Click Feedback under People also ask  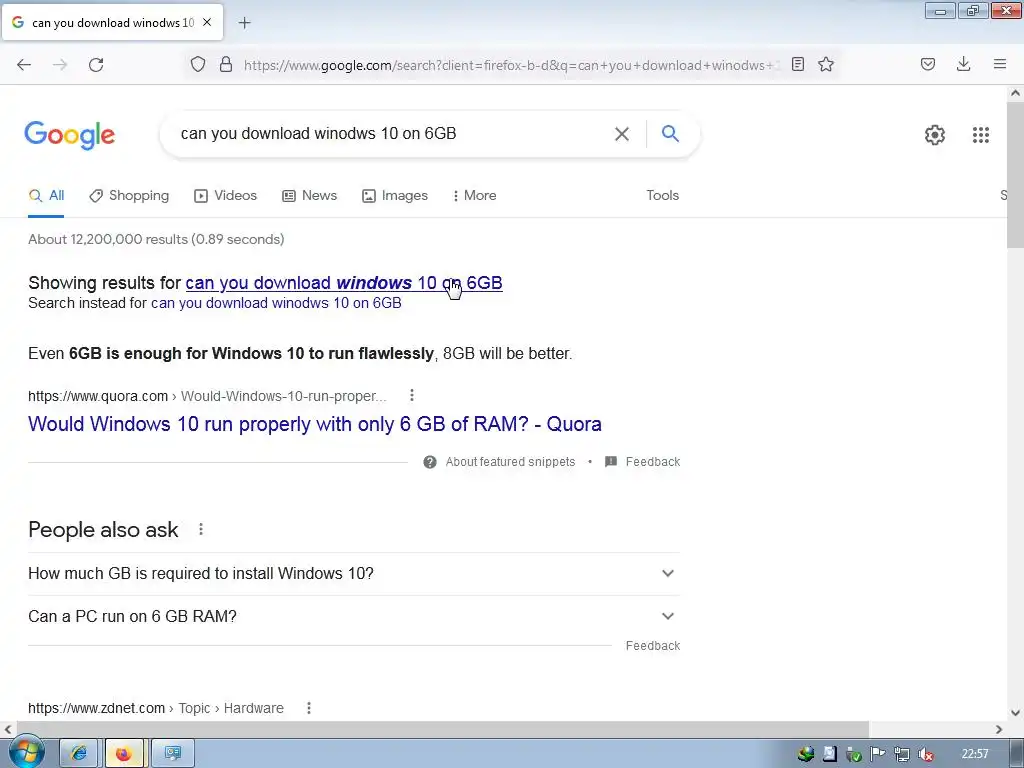(x=652, y=646)
